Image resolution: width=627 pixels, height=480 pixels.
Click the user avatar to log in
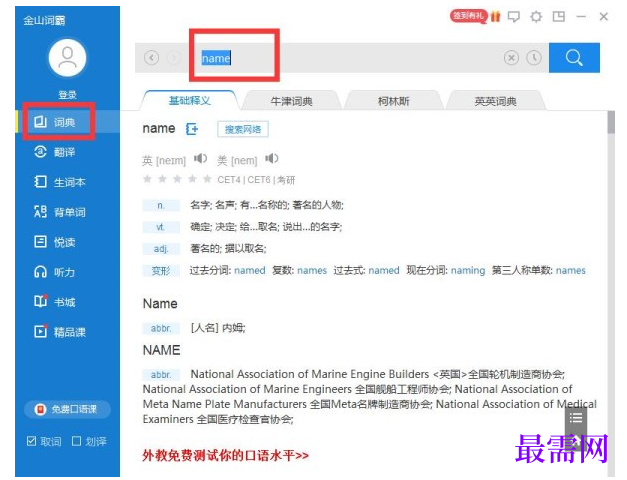click(x=67, y=58)
